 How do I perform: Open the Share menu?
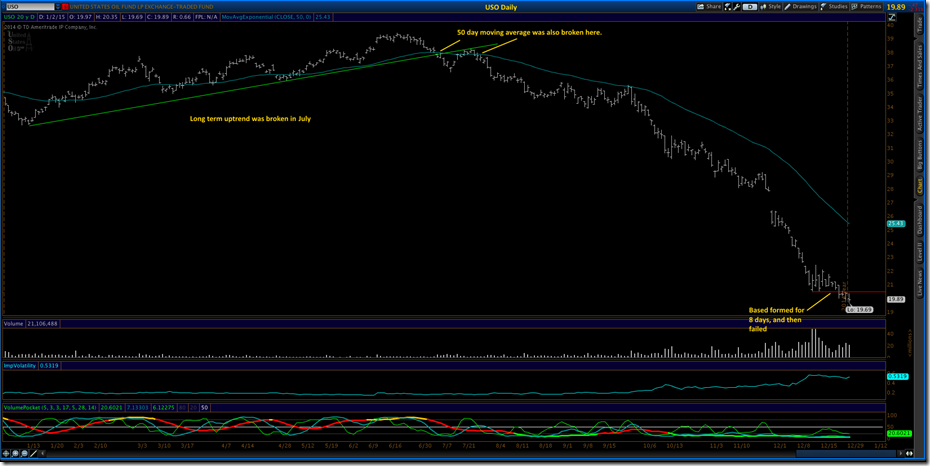709,7
